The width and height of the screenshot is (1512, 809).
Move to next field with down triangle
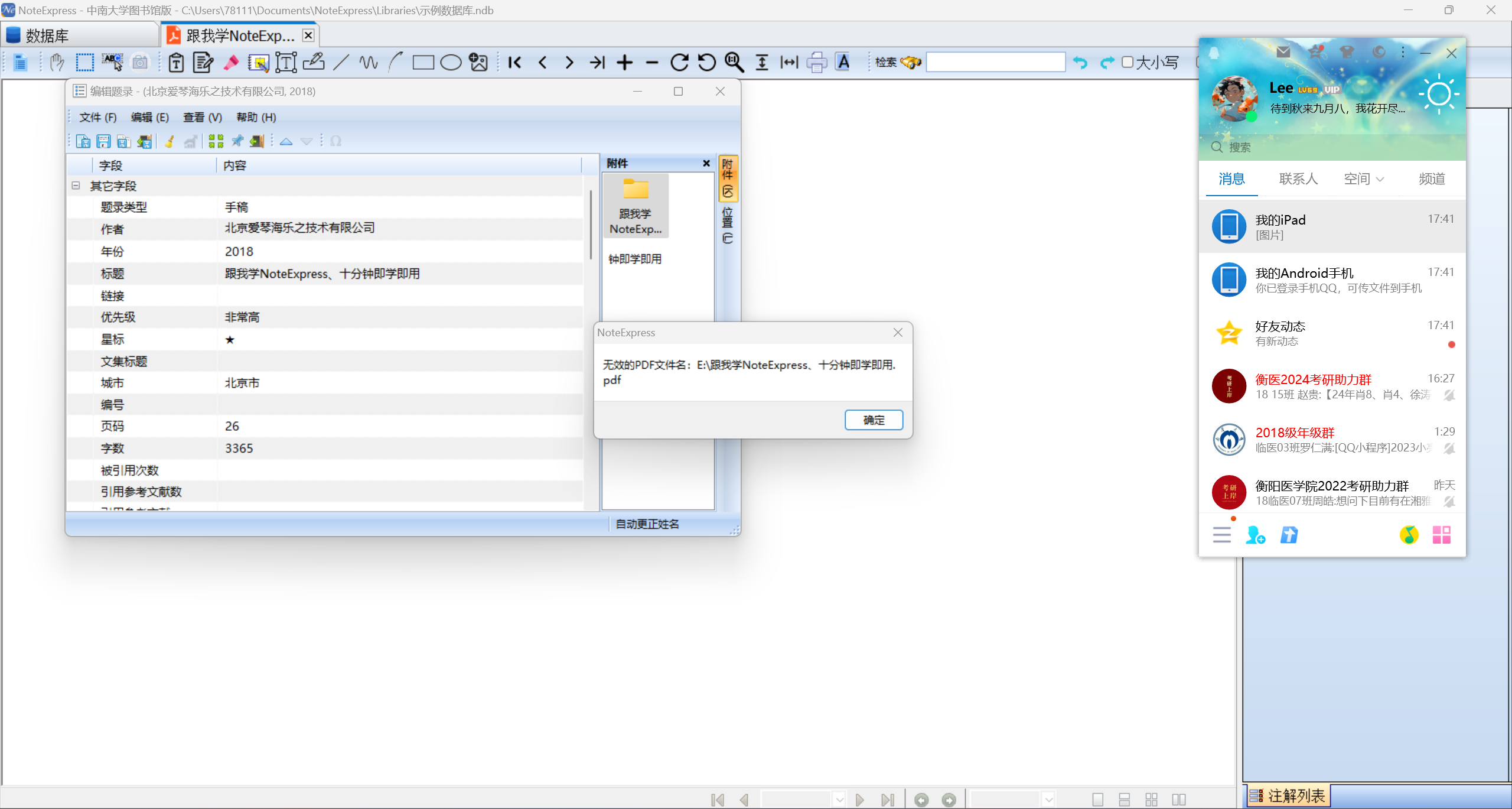coord(307,141)
